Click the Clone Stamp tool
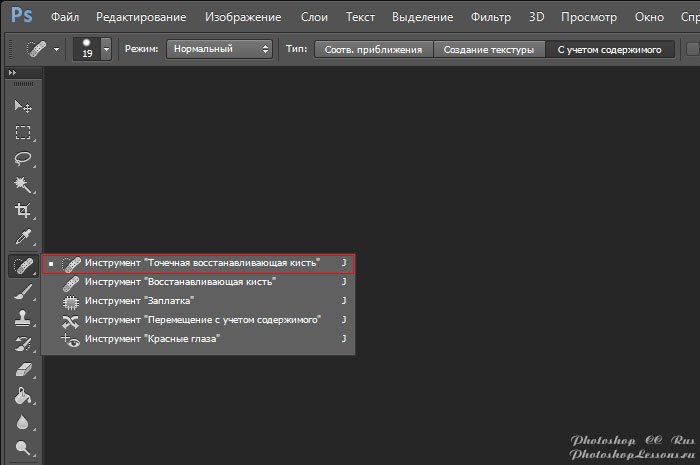This screenshot has width=700, height=465. click(x=22, y=318)
